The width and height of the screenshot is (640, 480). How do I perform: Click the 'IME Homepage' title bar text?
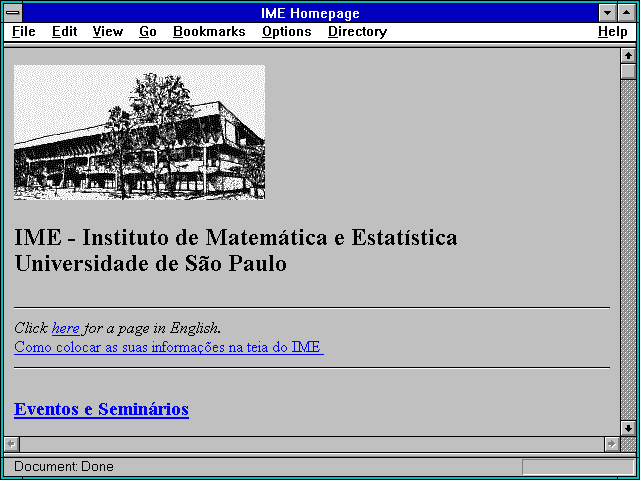[x=310, y=13]
